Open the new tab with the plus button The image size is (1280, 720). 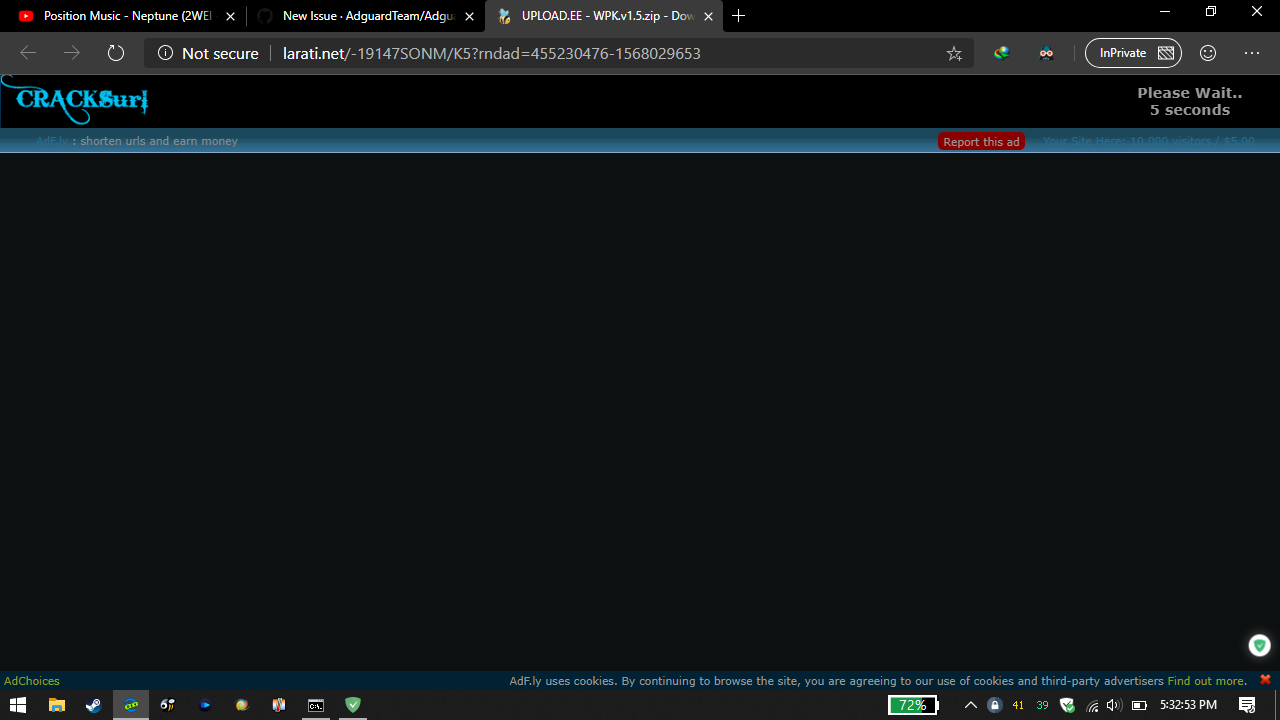pyautogui.click(x=738, y=16)
